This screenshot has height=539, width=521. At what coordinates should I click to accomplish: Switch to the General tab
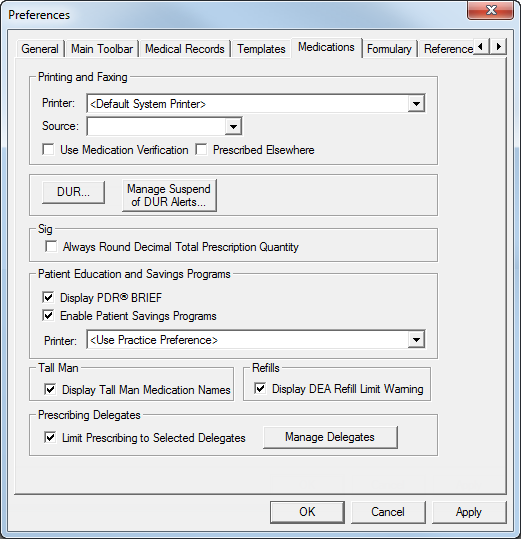[x=40, y=49]
